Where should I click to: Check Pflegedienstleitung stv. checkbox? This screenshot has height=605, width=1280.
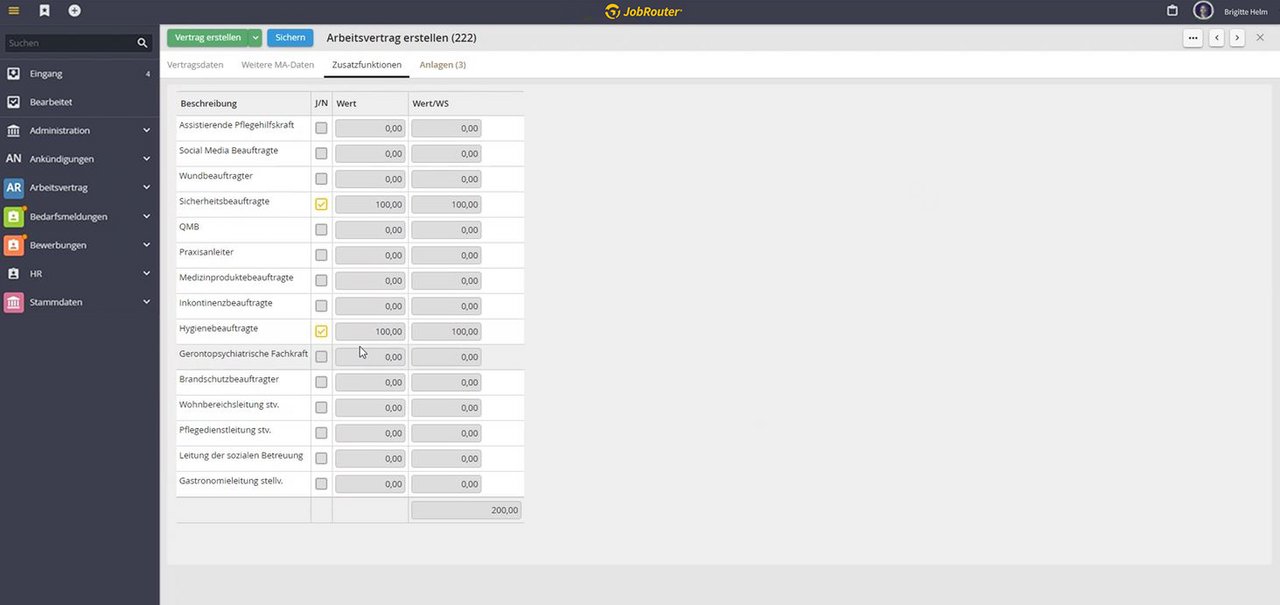(x=321, y=433)
